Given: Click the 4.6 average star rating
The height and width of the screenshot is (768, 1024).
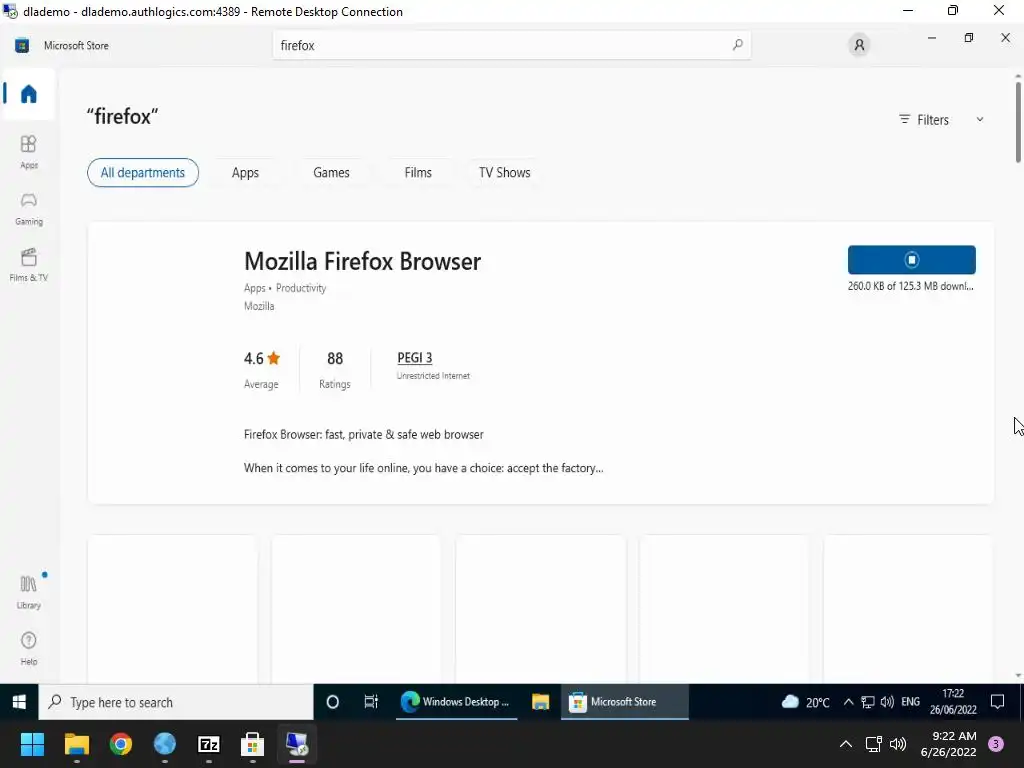Looking at the screenshot, I should (x=262, y=359).
